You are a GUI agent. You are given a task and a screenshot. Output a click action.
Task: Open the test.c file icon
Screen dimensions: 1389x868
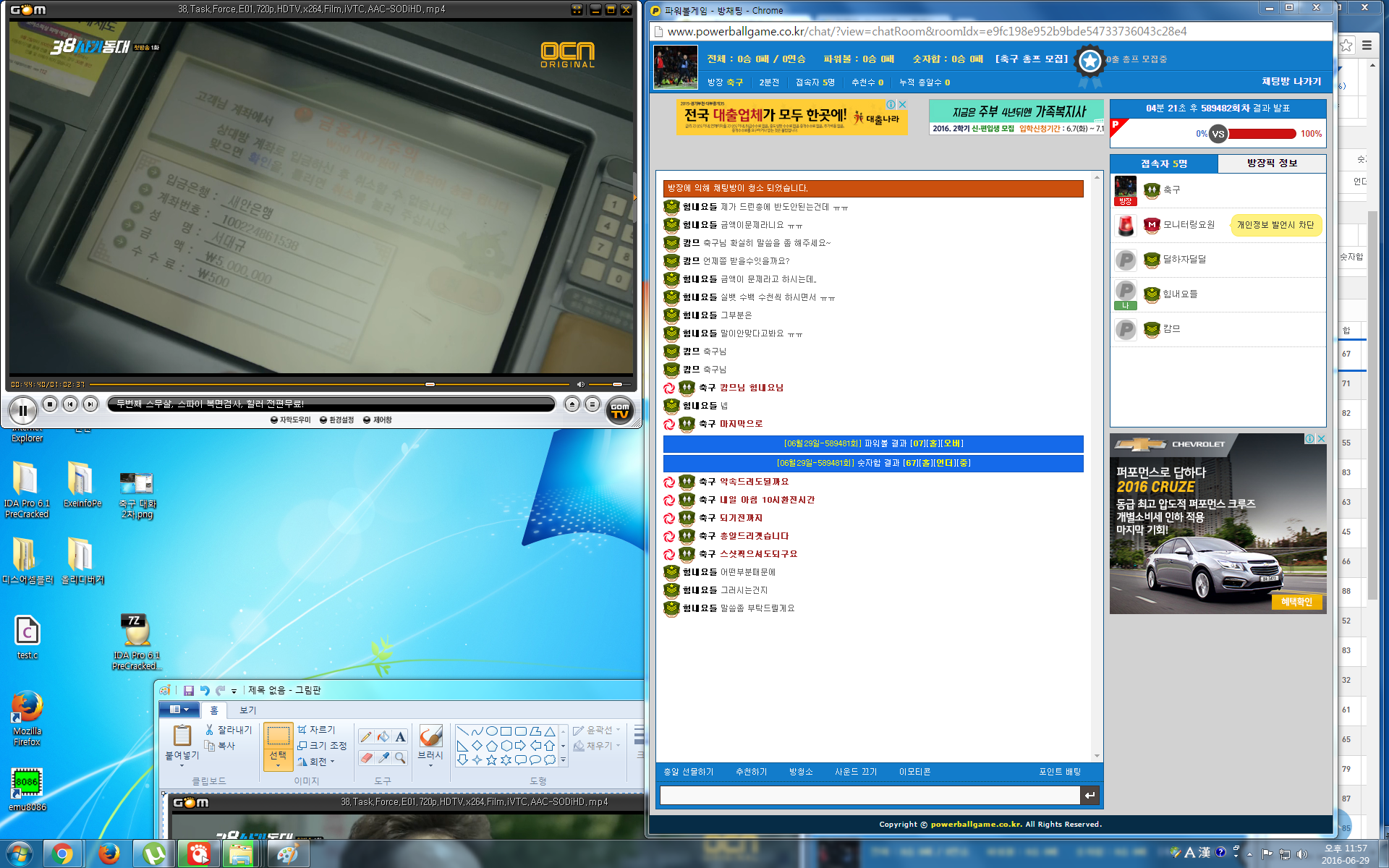27,637
